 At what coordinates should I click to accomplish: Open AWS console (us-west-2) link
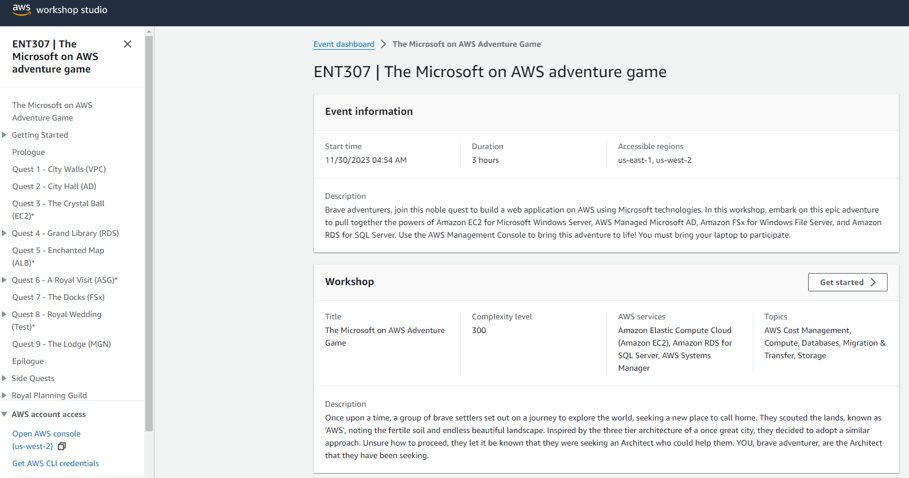click(x=46, y=440)
